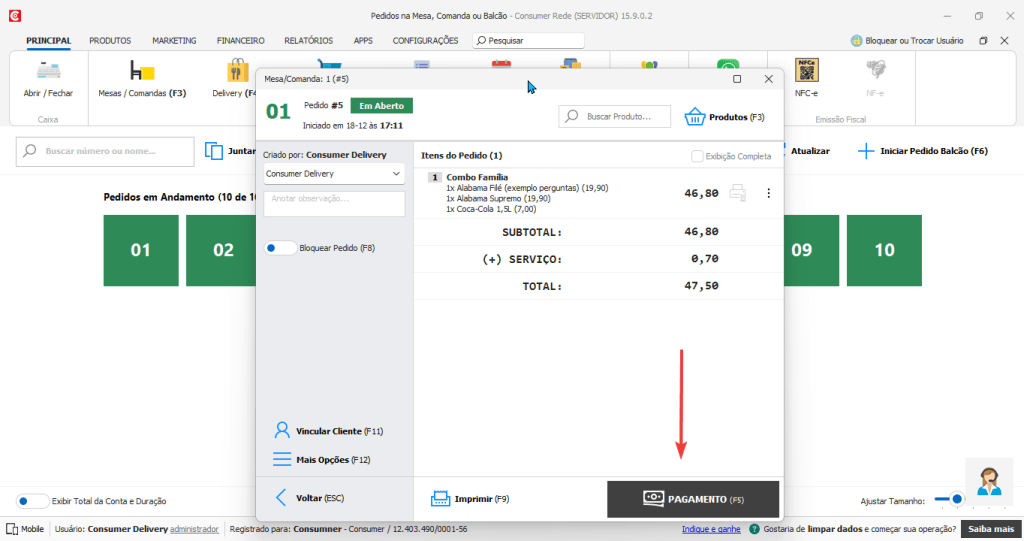The width and height of the screenshot is (1024, 541).
Task: Open the RELATÓRIOS tab
Action: 308,41
